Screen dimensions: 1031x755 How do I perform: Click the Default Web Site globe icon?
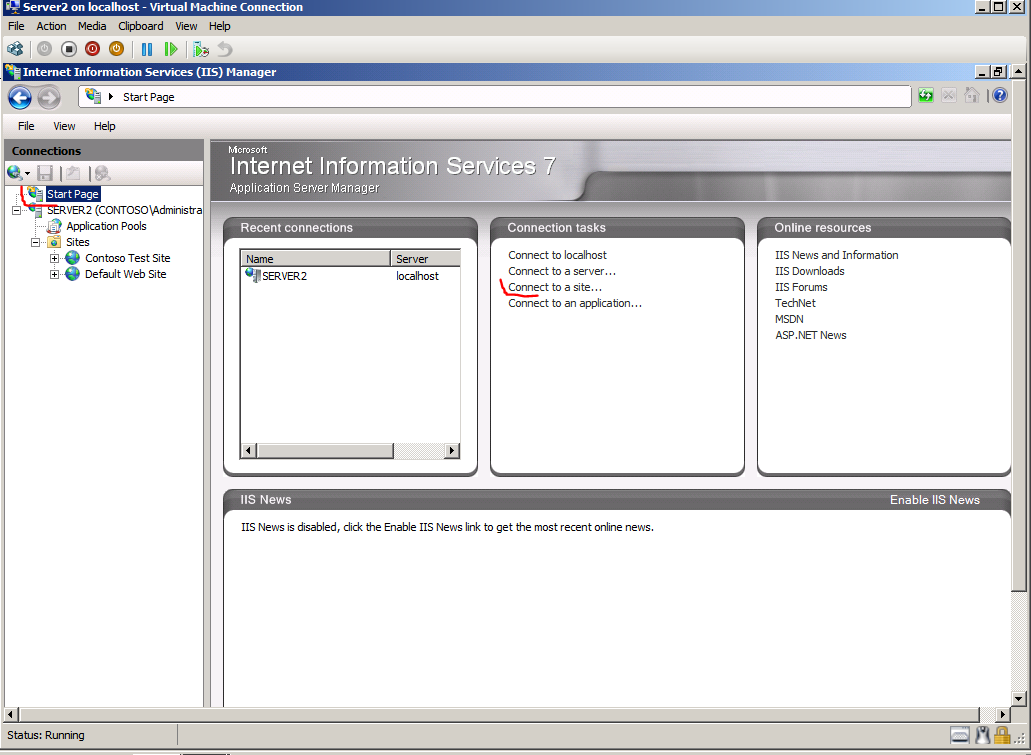(73, 274)
